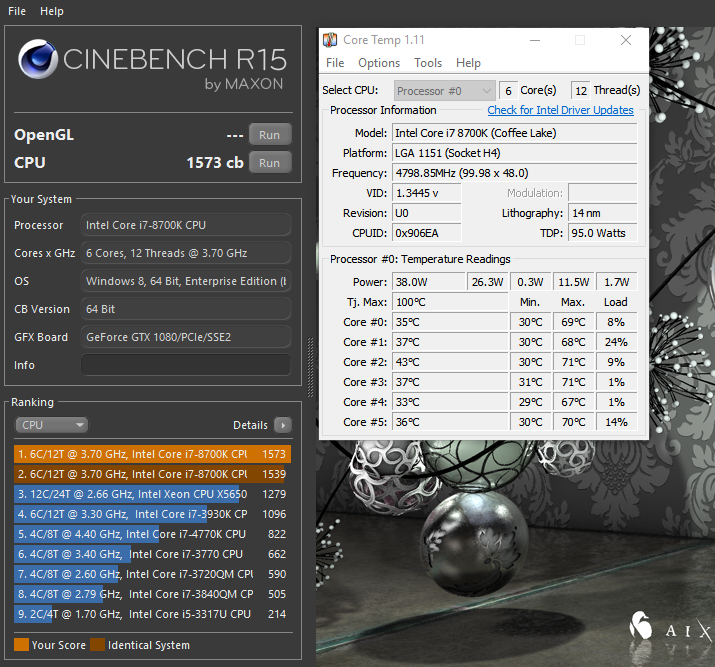Select ranking row Intel Xeon CPU X5650
This screenshot has width=715, height=667.
[x=152, y=494]
